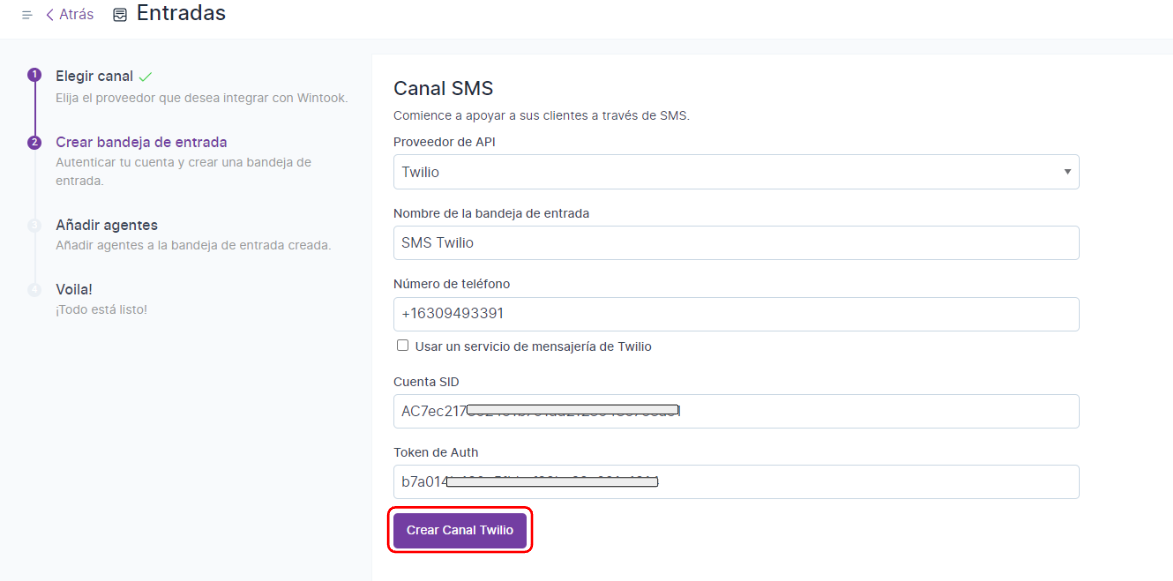Click the step 1 circle icon

pos(34,76)
